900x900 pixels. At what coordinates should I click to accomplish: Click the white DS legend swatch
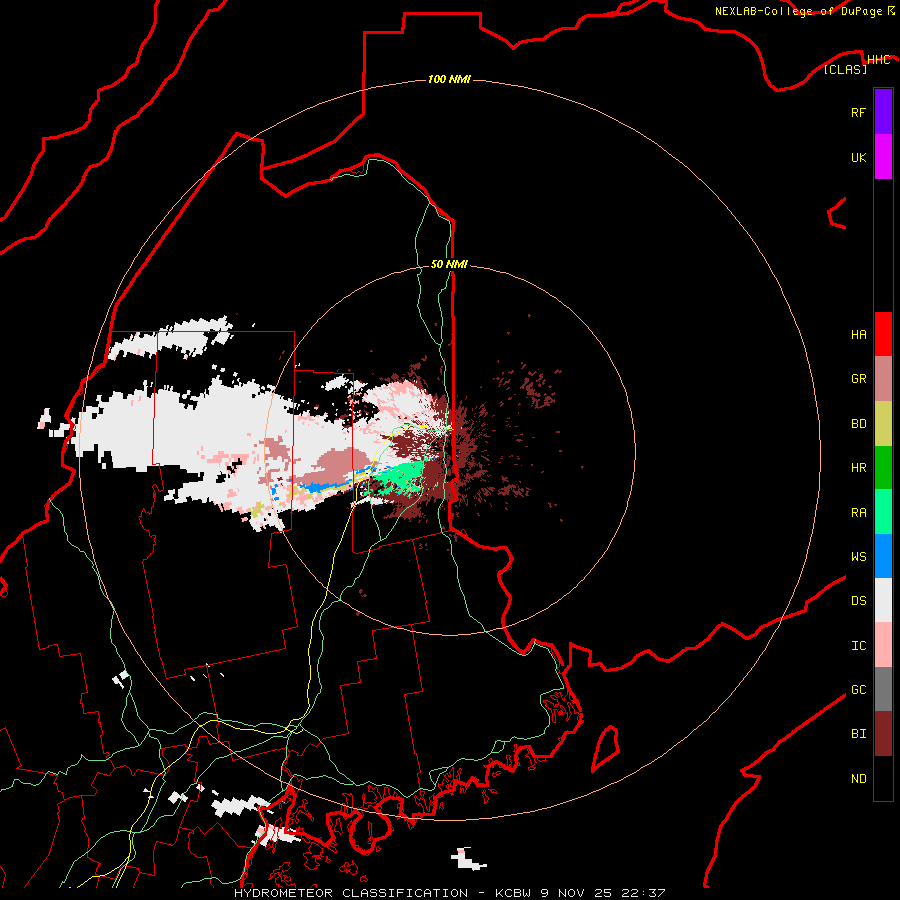[883, 600]
